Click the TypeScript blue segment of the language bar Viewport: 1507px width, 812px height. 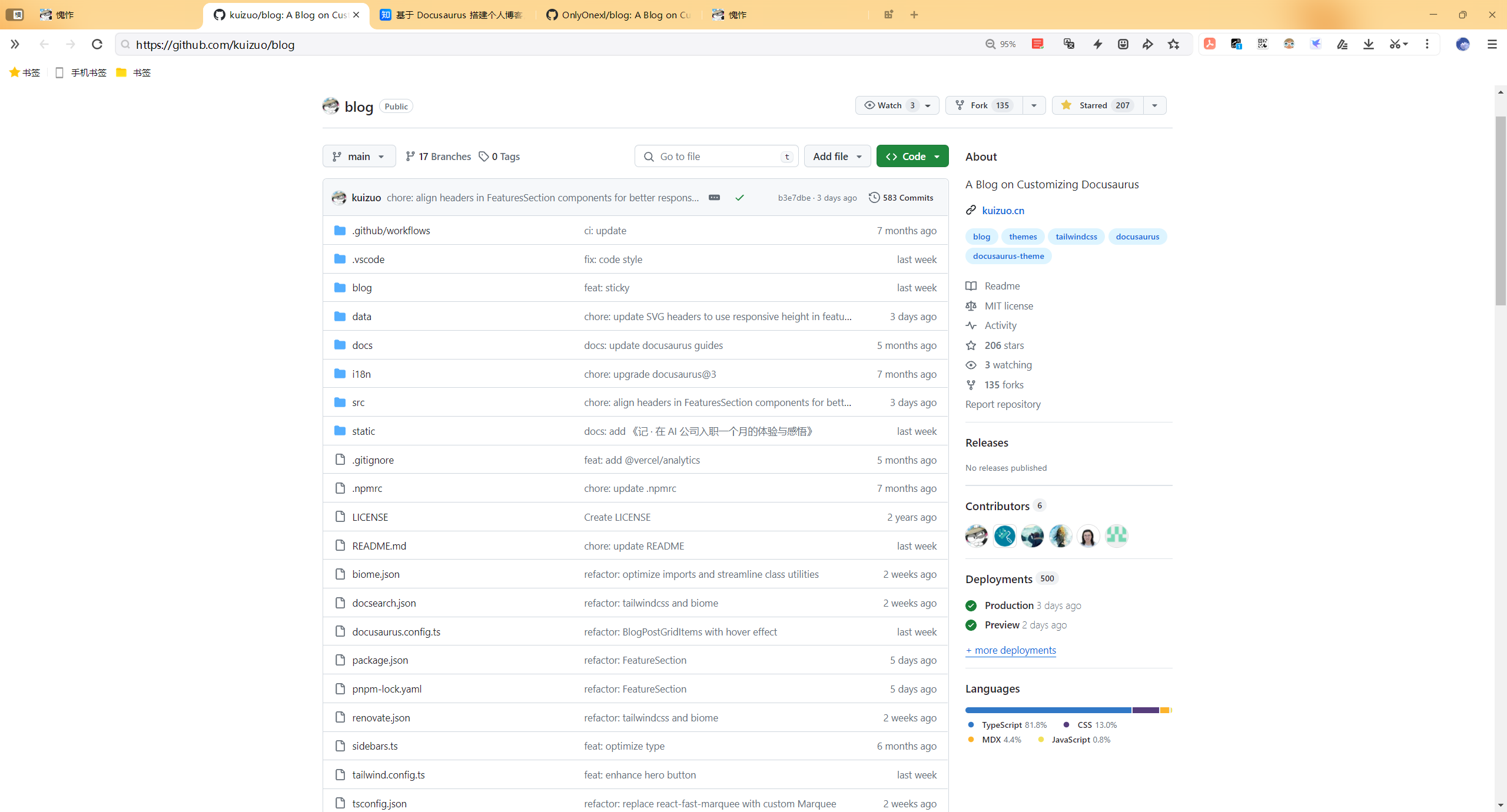coord(1048,710)
